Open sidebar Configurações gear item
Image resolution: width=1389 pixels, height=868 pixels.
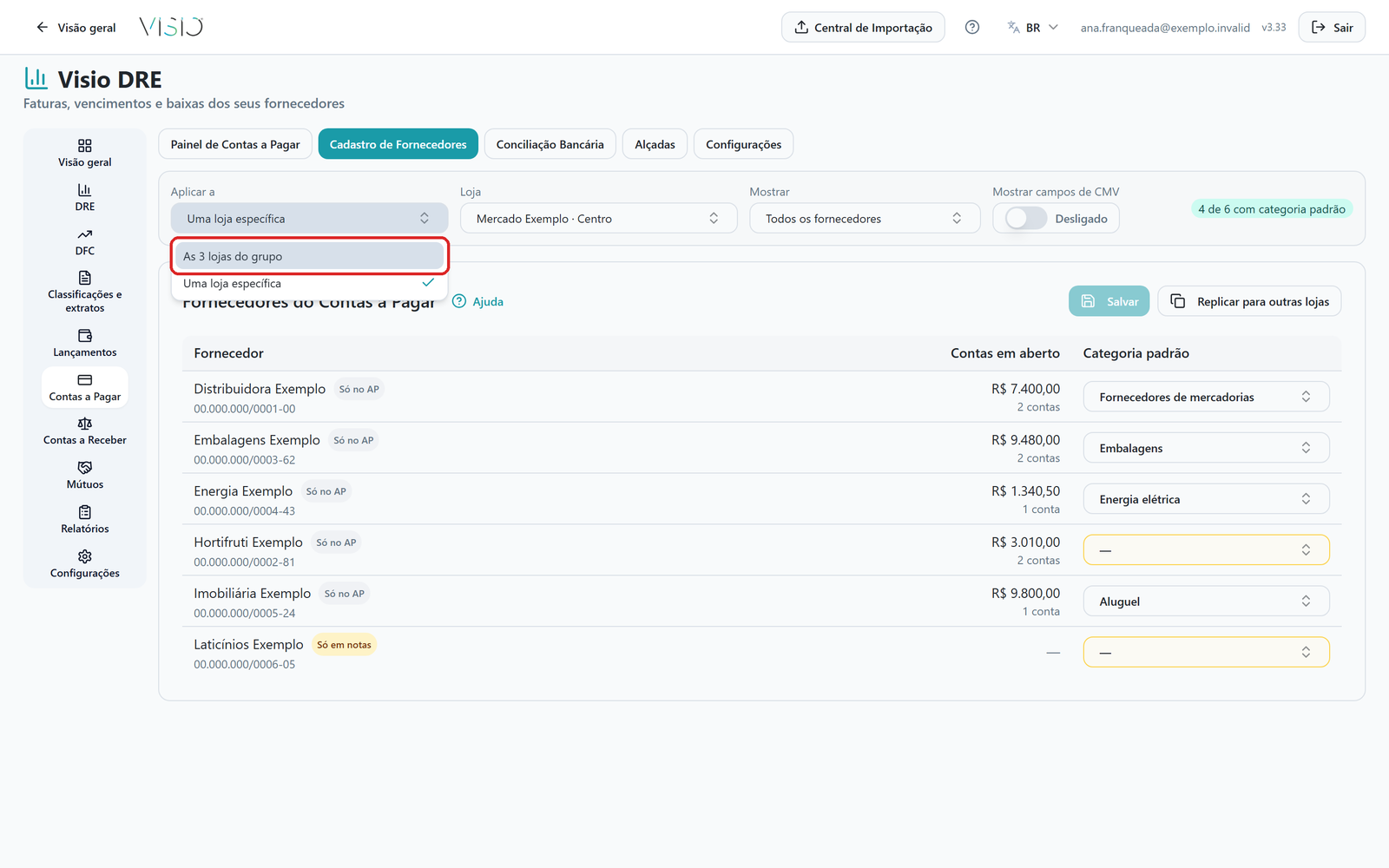pos(85,564)
